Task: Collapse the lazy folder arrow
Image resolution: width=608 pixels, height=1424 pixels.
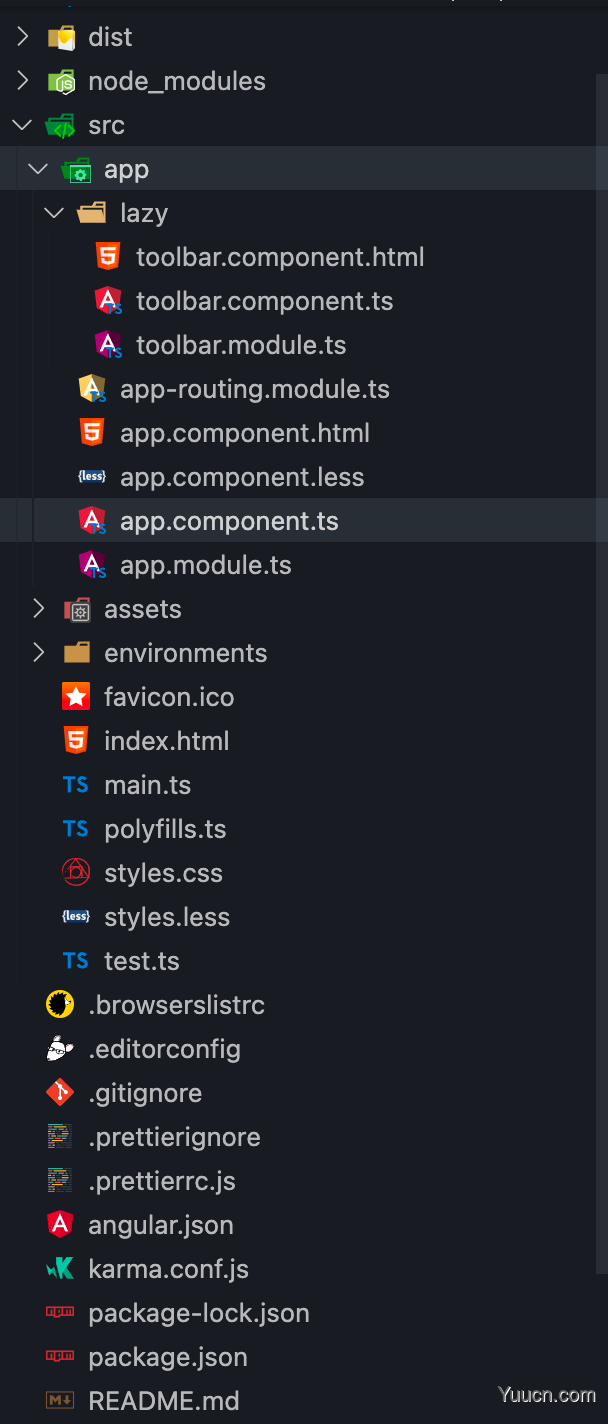Action: click(54, 213)
